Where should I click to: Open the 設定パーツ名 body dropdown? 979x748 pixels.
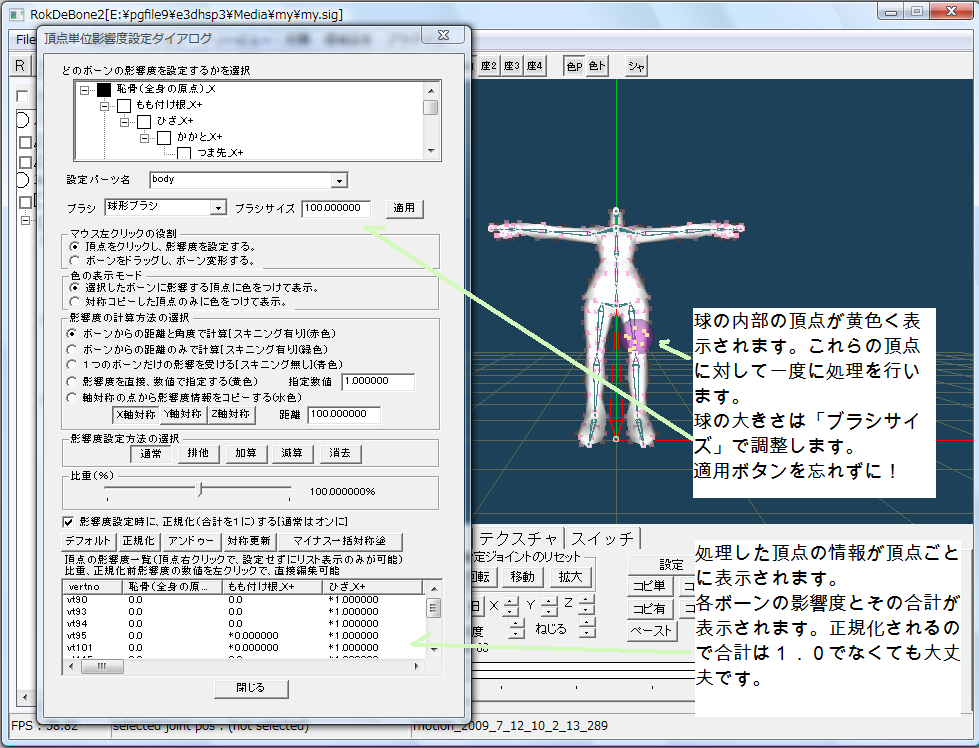click(x=340, y=180)
